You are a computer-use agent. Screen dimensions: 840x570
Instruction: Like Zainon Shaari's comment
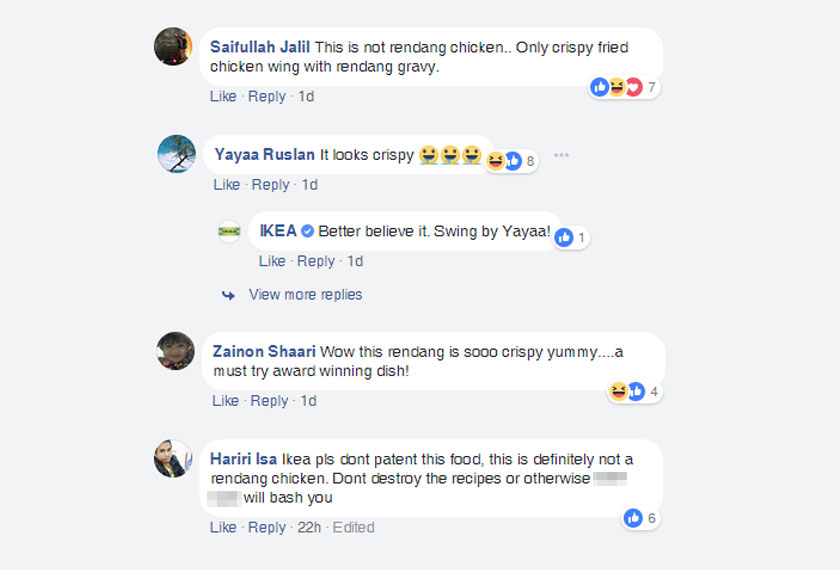(x=226, y=401)
